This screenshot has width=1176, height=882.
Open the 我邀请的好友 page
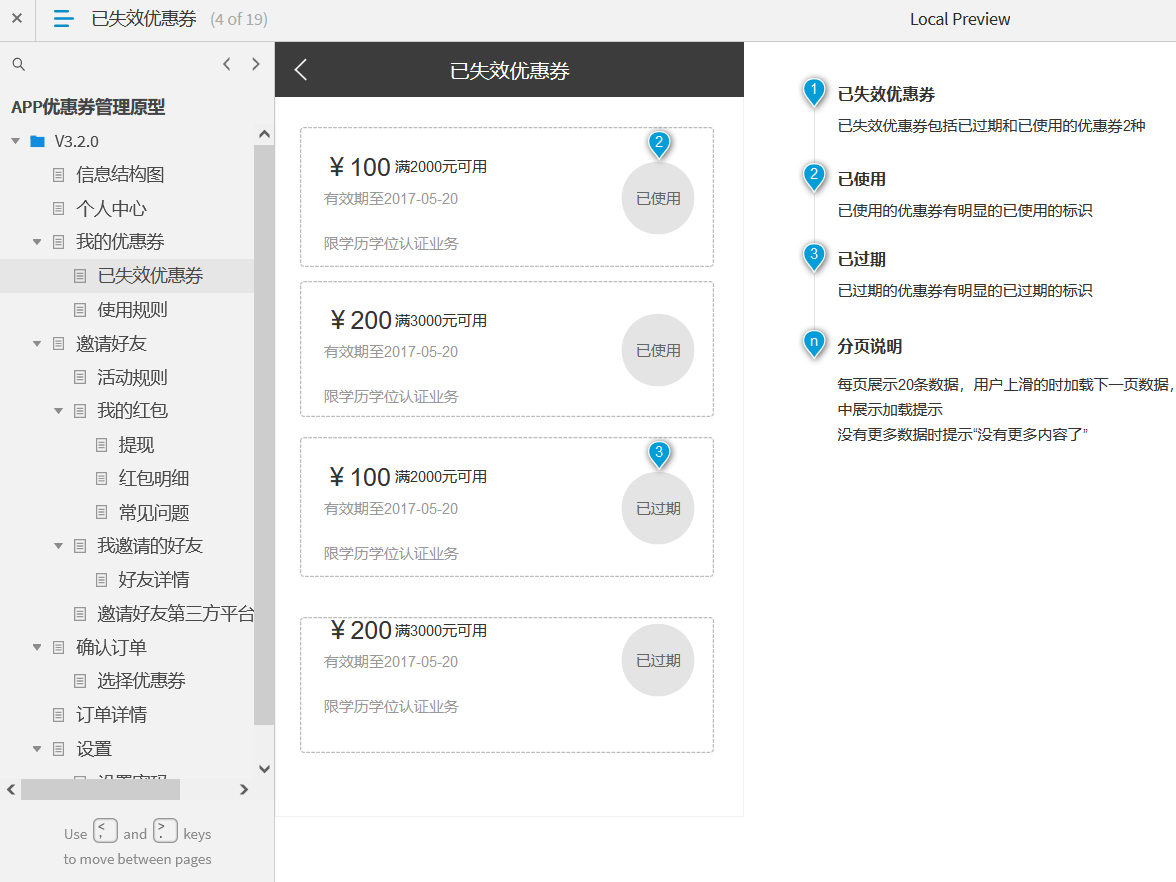(x=150, y=546)
